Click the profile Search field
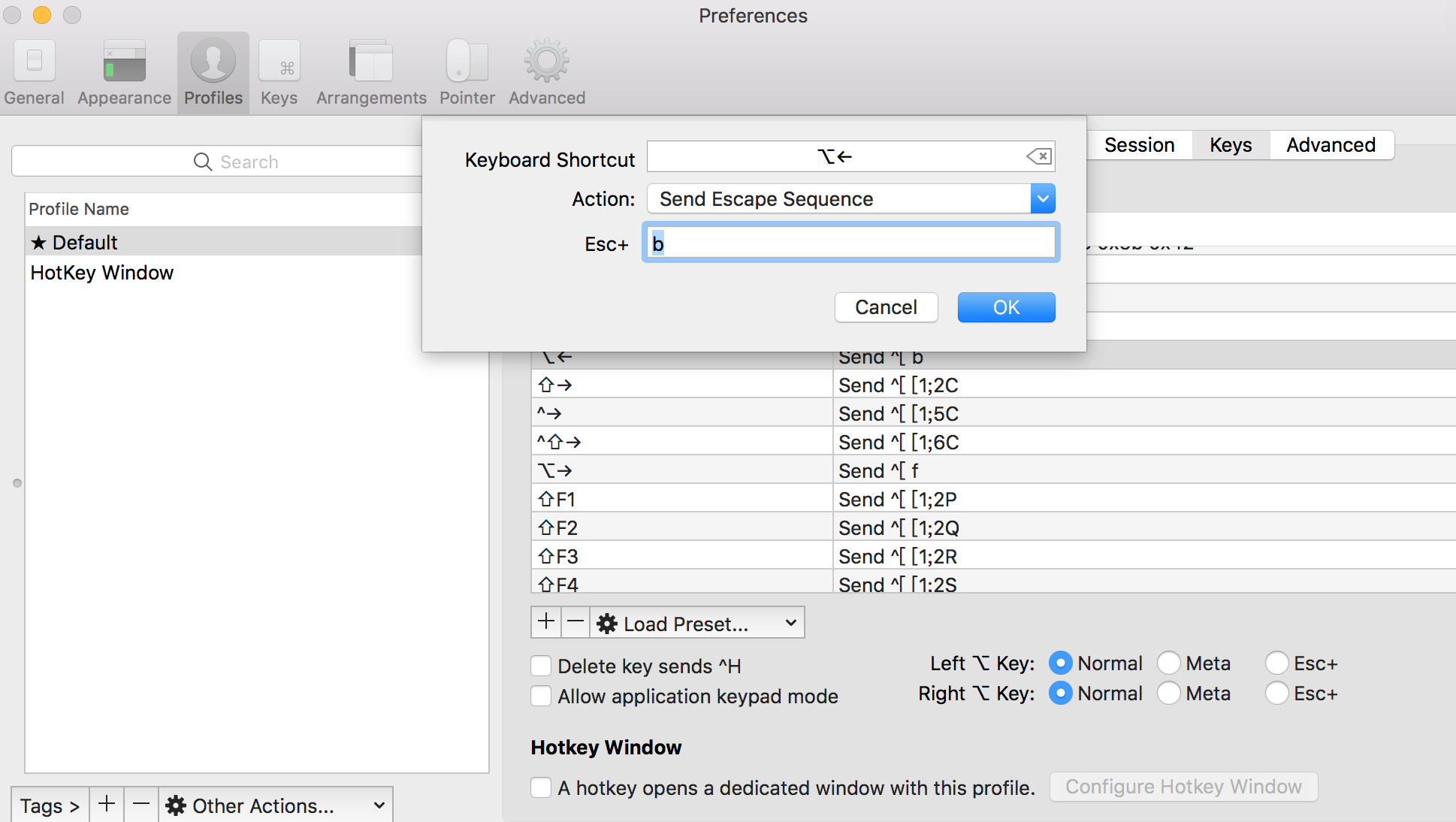This screenshot has height=822, width=1456. click(x=218, y=162)
